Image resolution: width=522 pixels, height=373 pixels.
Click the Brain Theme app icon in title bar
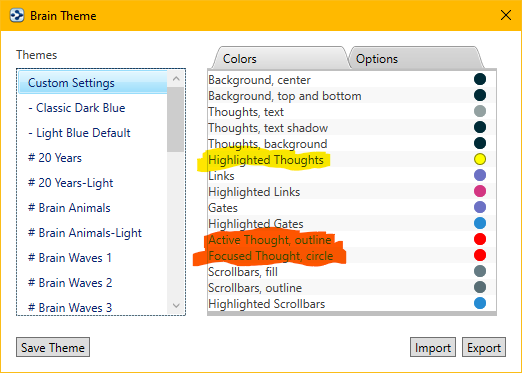point(17,15)
